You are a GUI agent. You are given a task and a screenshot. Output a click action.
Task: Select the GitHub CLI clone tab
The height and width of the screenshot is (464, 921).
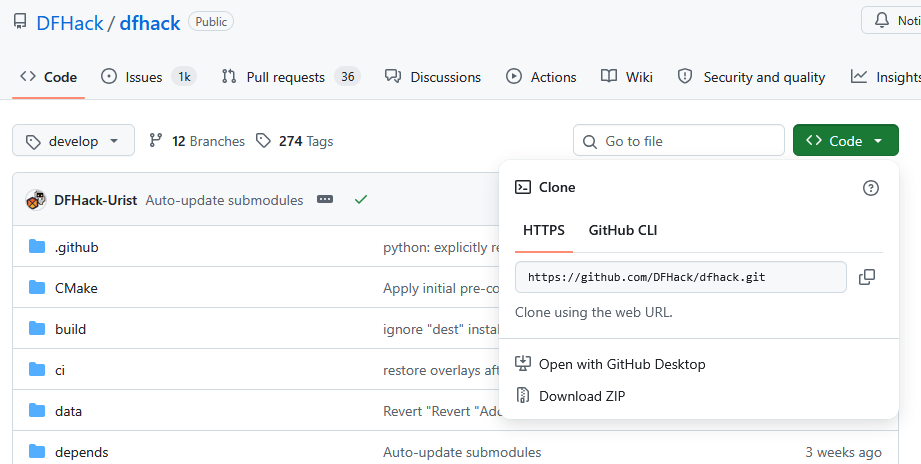coord(623,230)
